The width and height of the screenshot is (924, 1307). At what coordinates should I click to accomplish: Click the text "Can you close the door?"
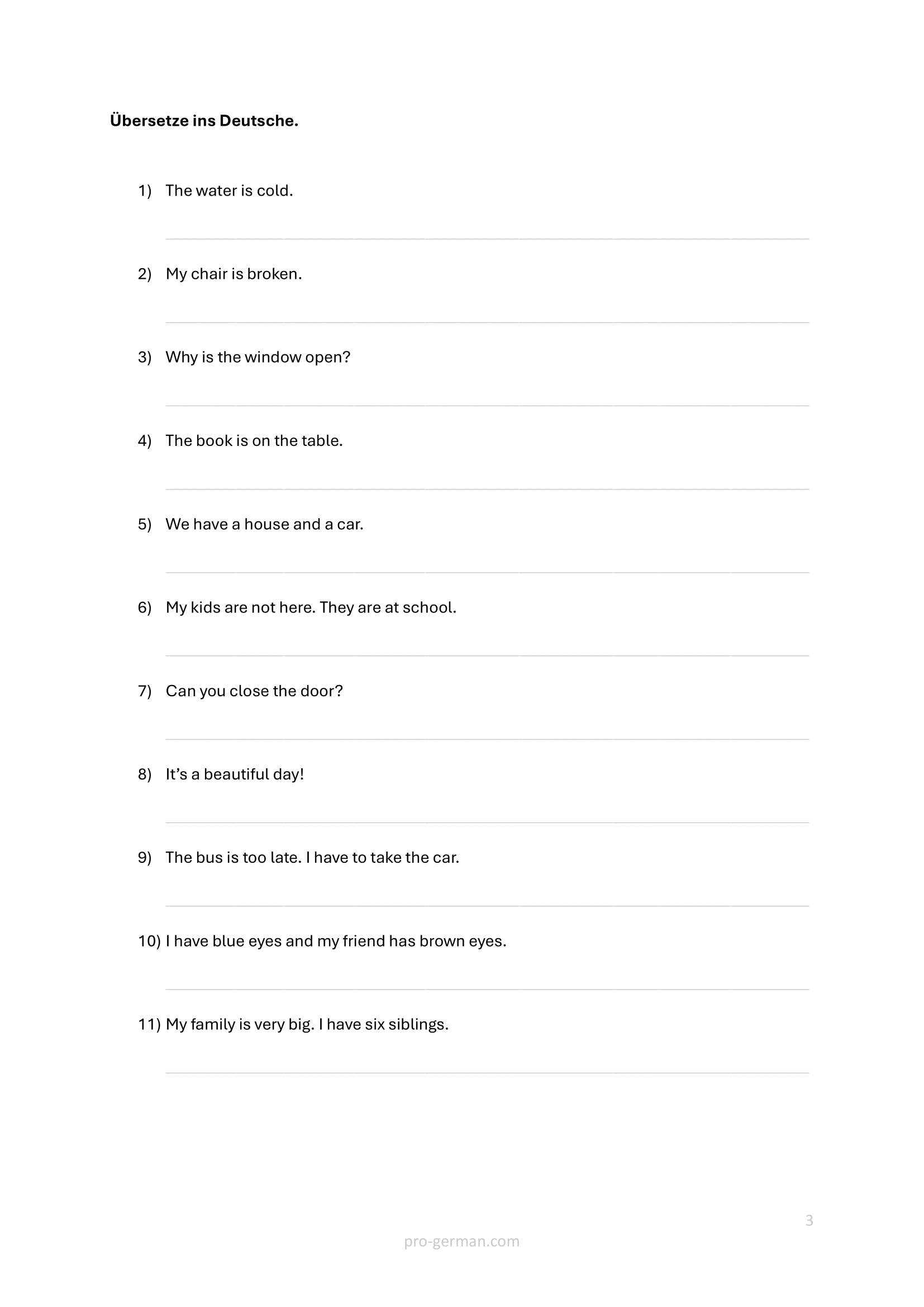[254, 691]
